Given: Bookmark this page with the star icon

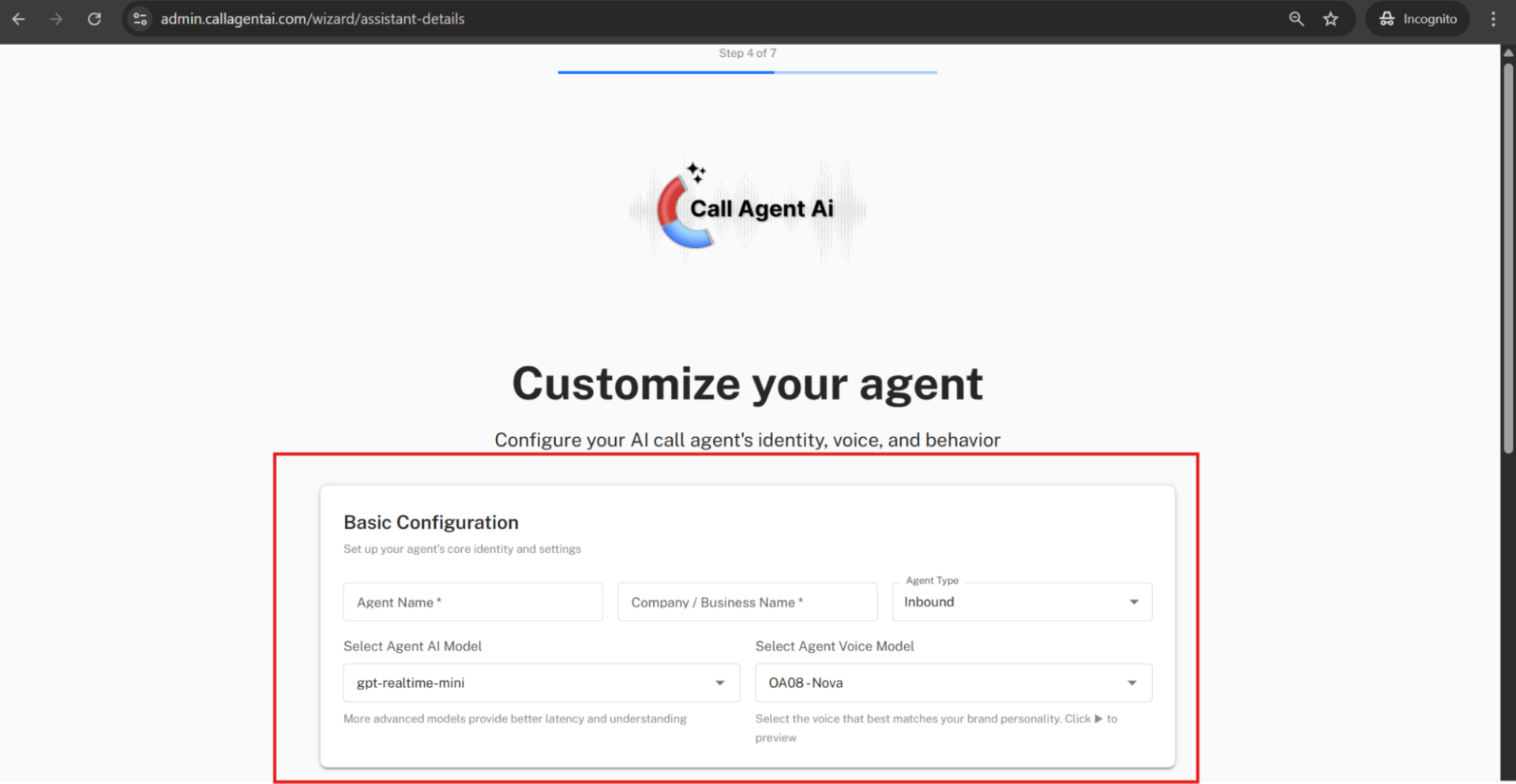Looking at the screenshot, I should pyautogui.click(x=1331, y=19).
